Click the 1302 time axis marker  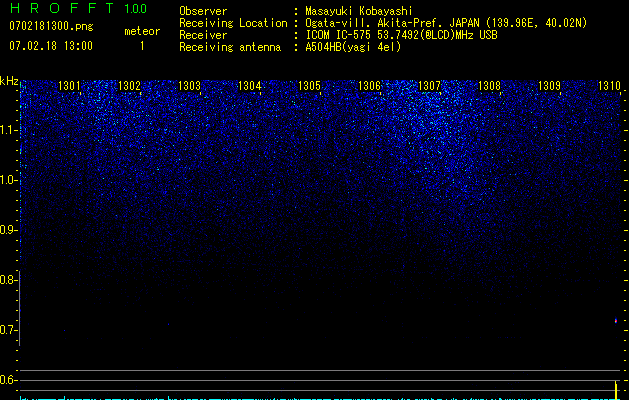[129, 86]
